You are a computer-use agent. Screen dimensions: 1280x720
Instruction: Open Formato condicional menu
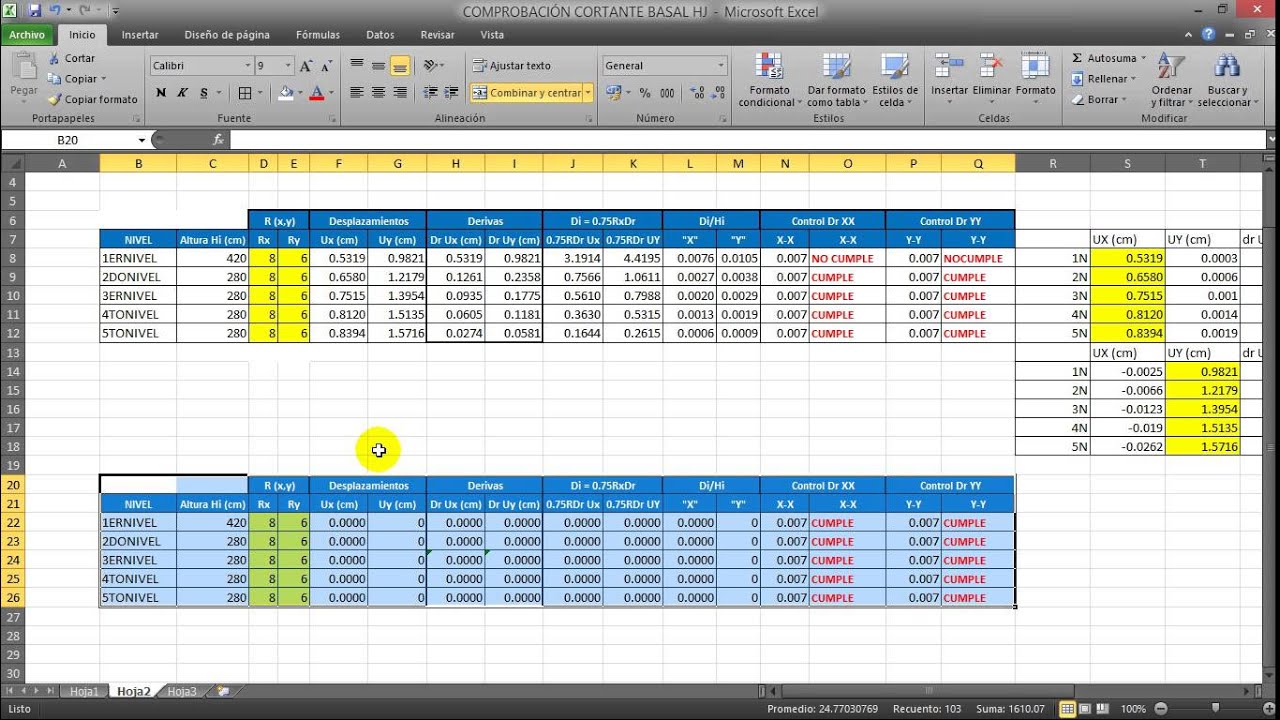point(768,80)
